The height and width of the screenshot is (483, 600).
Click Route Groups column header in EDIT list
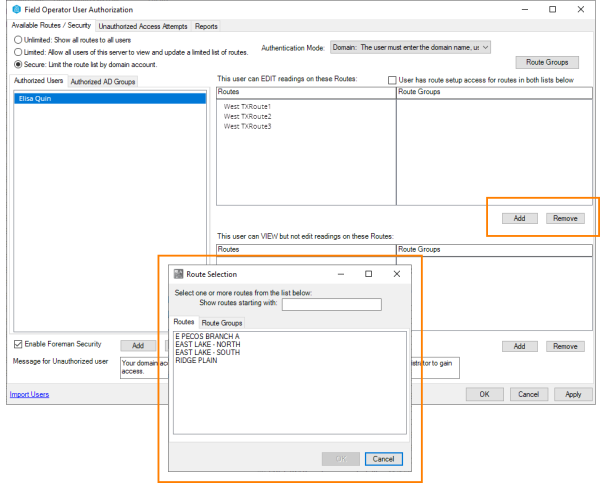pos(494,92)
